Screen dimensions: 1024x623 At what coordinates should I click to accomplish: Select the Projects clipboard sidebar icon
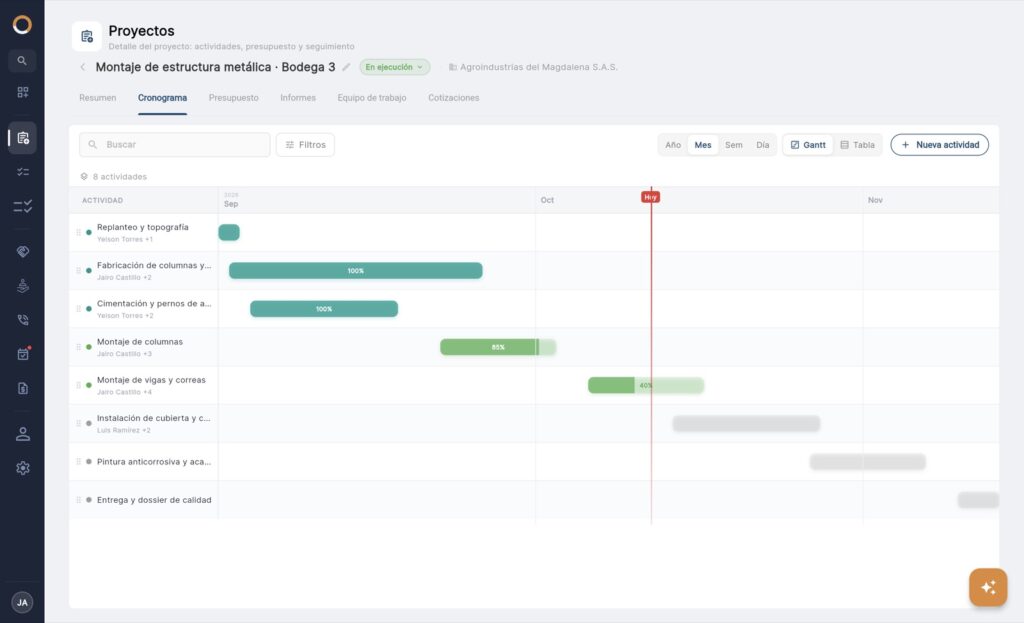[x=22, y=138]
